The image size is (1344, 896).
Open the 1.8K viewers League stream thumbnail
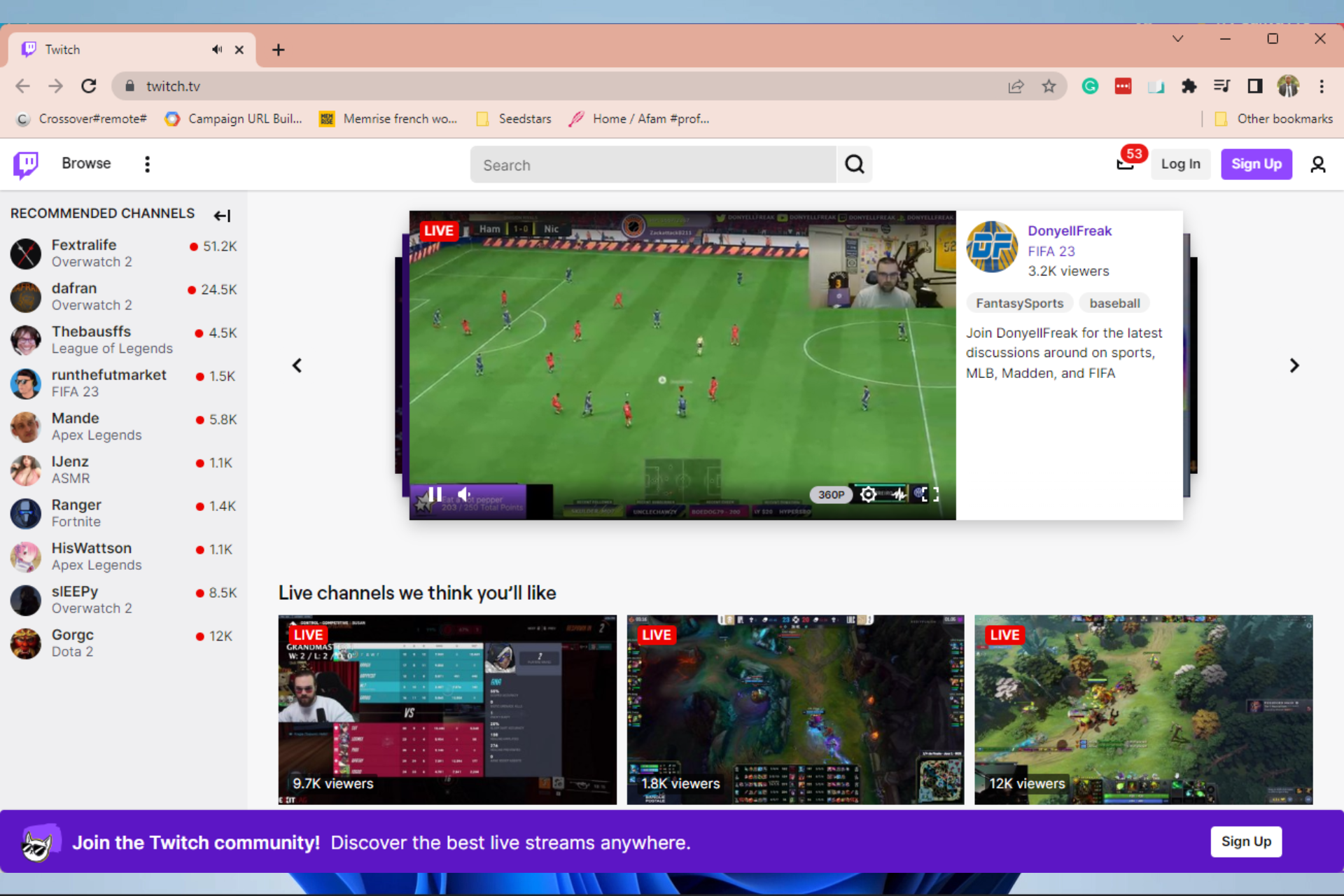[x=795, y=710]
